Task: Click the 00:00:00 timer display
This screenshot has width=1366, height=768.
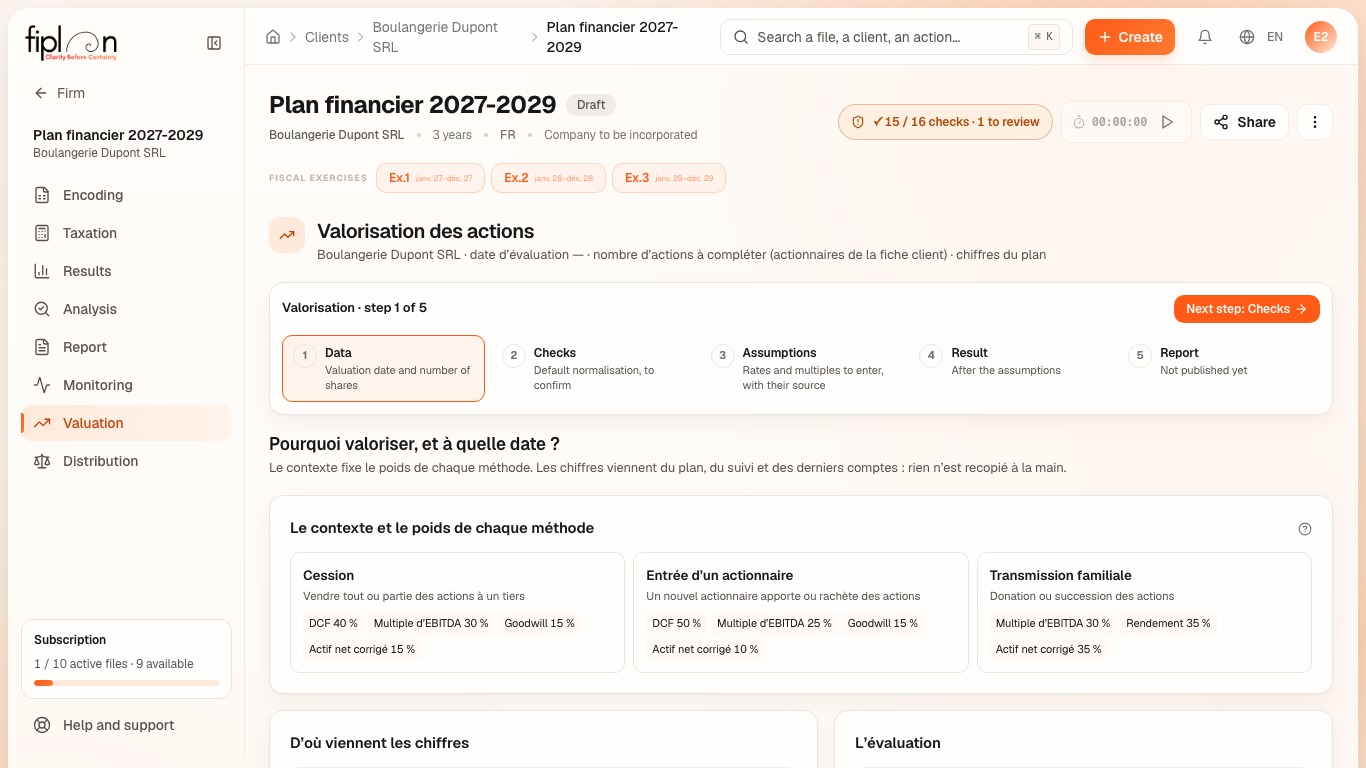Action: [1119, 122]
